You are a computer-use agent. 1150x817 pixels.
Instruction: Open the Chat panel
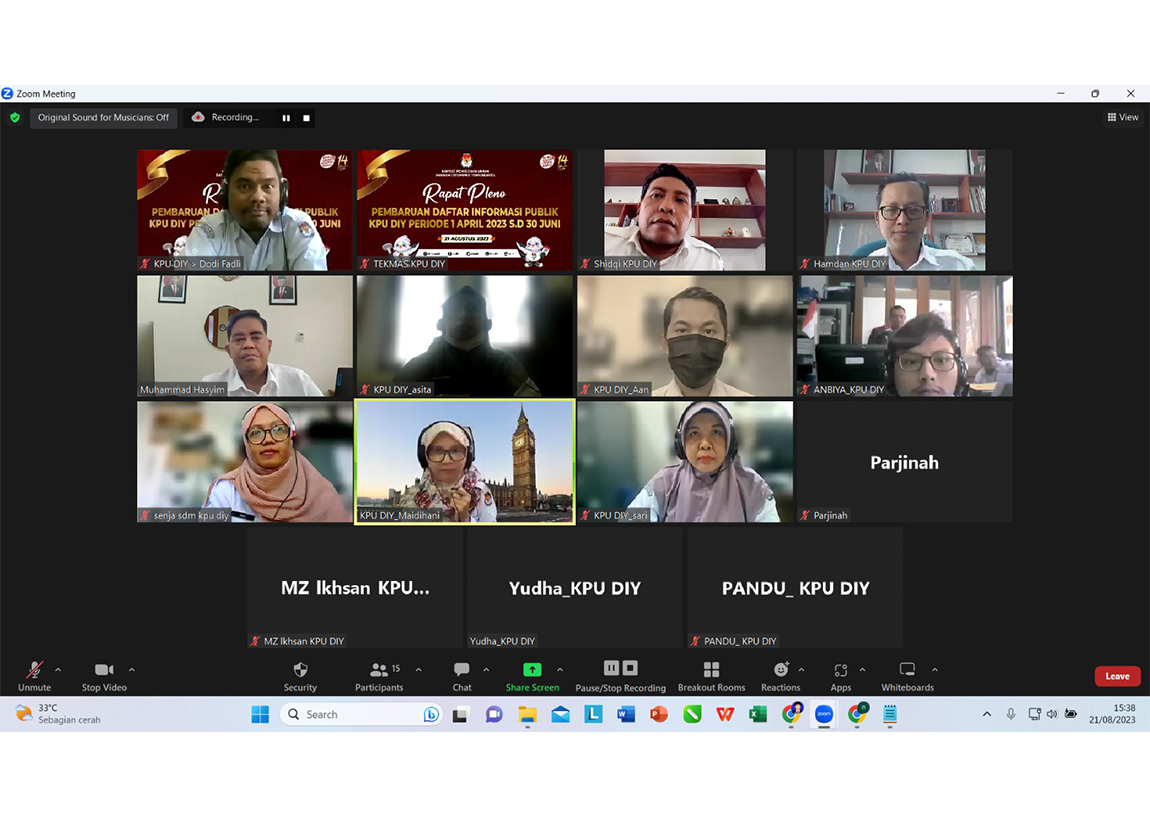tap(461, 670)
